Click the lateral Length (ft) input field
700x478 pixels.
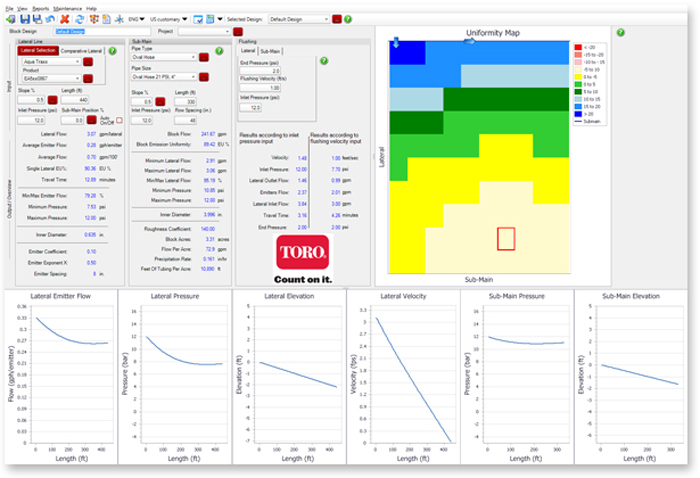click(x=77, y=100)
